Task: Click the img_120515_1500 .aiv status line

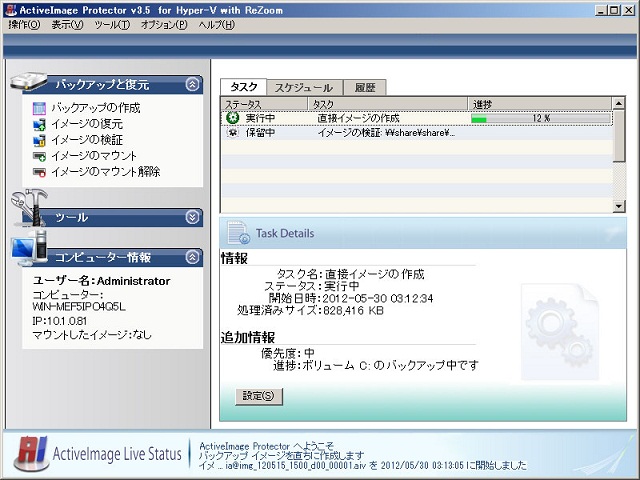Action: click(x=363, y=465)
